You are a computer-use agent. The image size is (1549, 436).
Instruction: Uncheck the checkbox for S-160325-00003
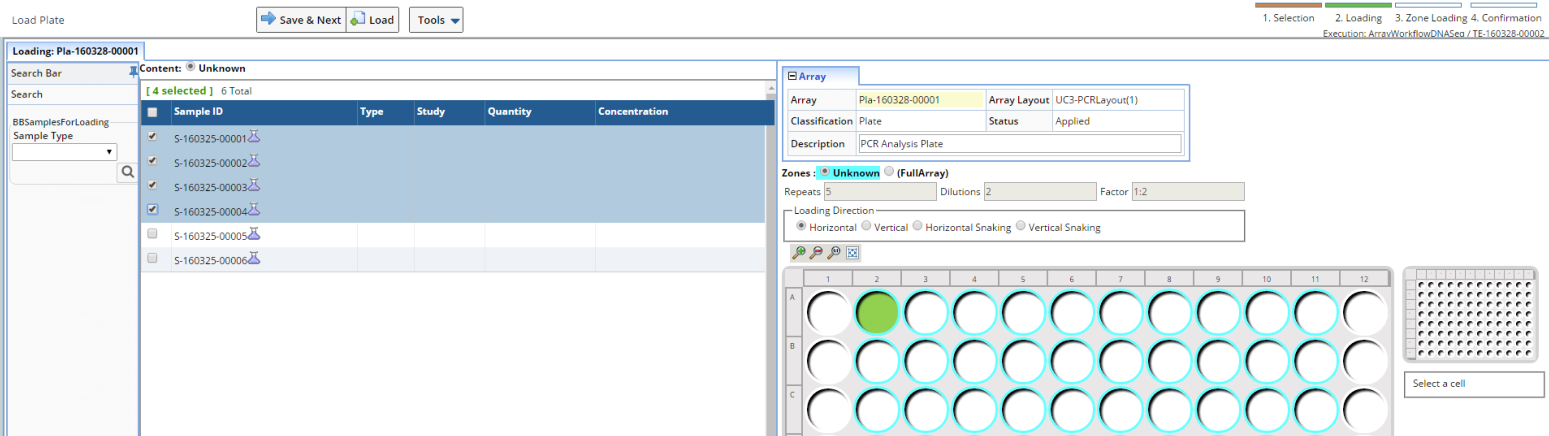(x=152, y=185)
